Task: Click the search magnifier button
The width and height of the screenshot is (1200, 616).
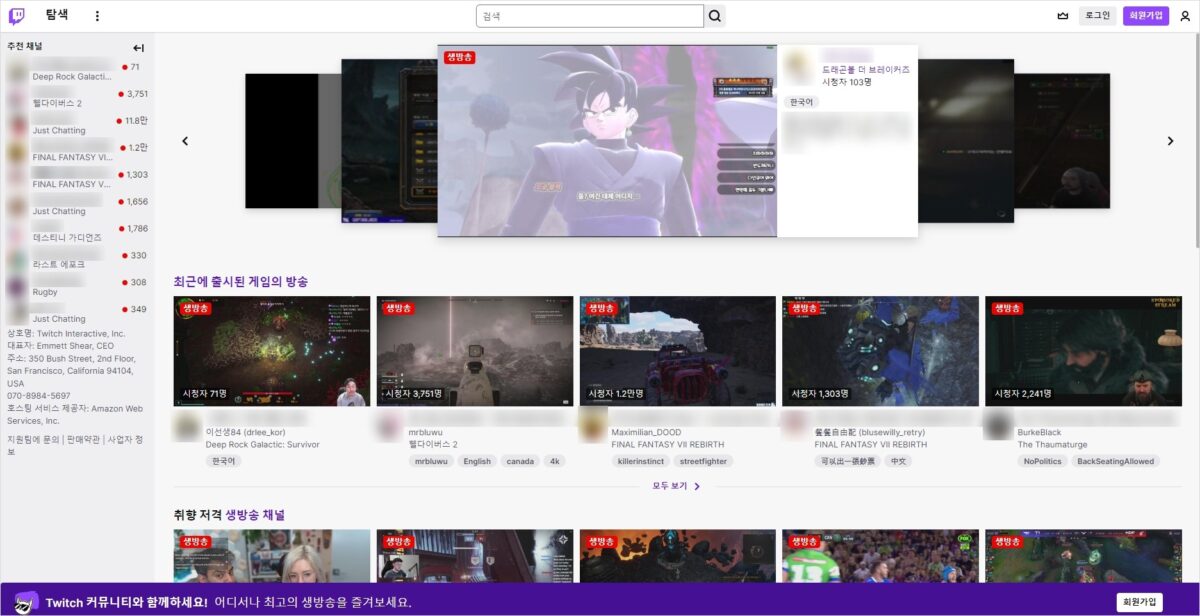Action: pyautogui.click(x=714, y=16)
